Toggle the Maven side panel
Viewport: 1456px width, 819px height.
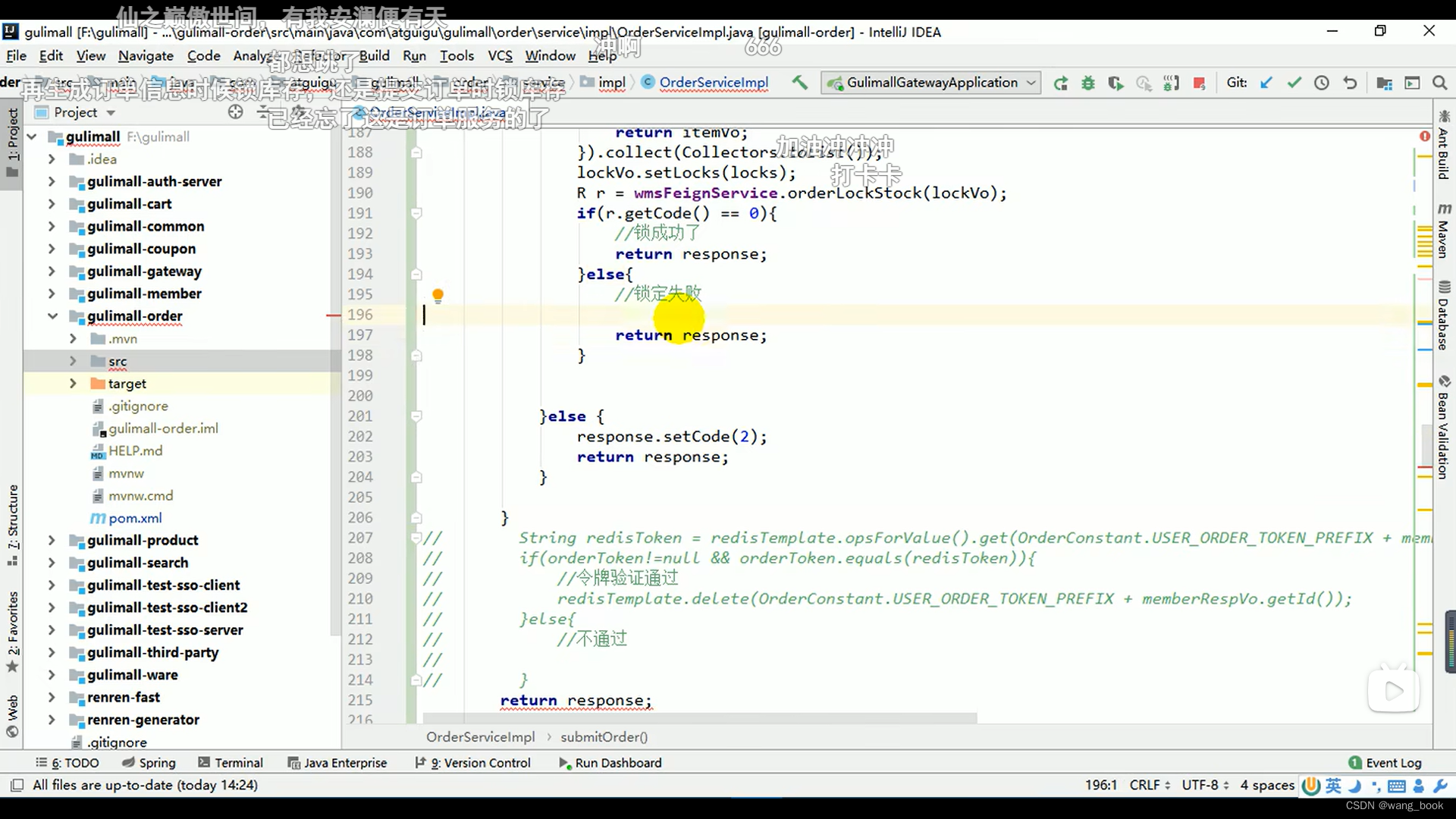pyautogui.click(x=1444, y=231)
